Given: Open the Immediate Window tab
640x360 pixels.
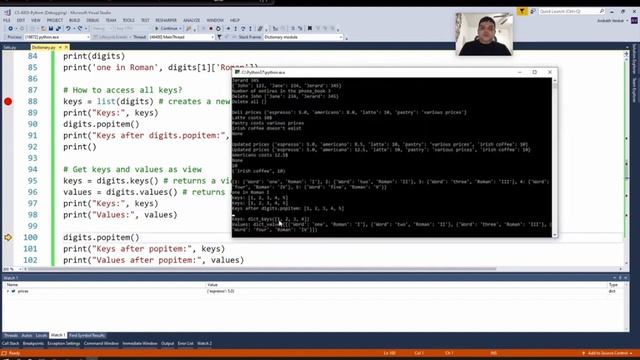Looking at the screenshot, I should 140,344.
